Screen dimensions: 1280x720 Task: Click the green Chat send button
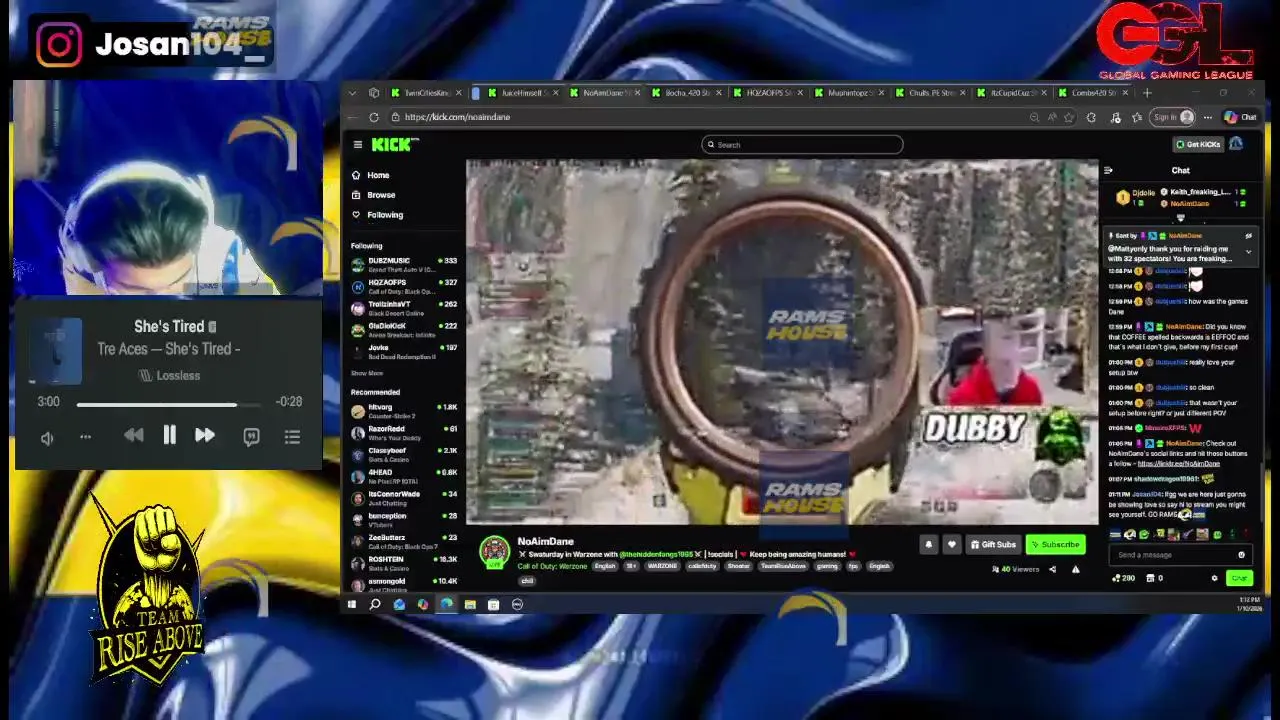click(1239, 578)
